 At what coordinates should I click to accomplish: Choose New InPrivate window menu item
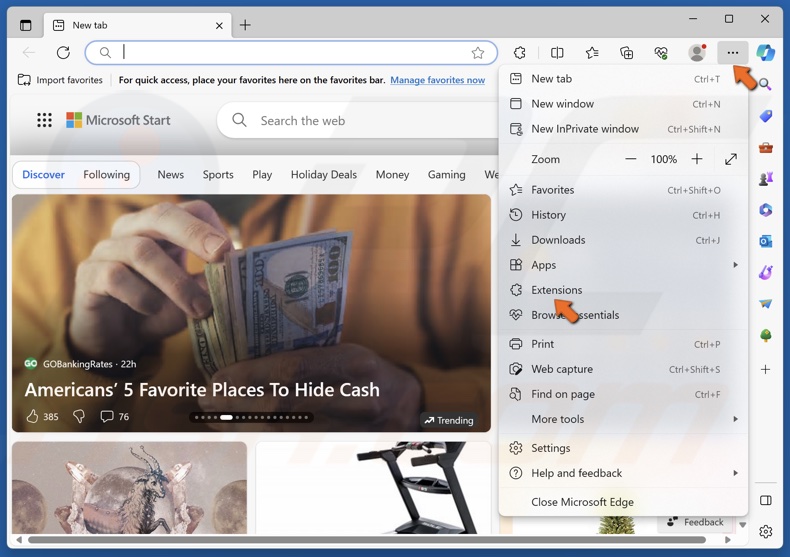(623, 129)
